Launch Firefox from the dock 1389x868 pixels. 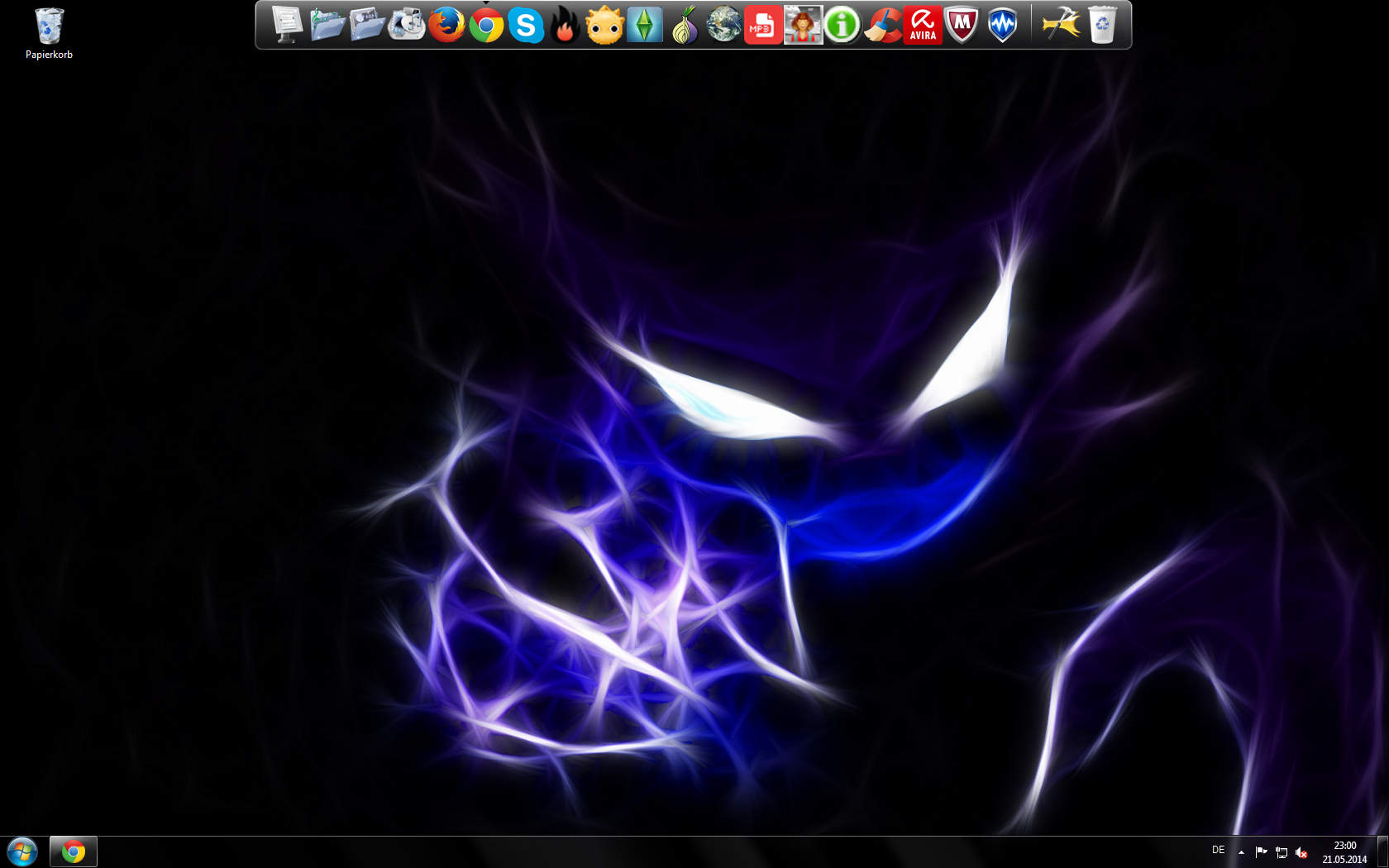pyautogui.click(x=446, y=25)
